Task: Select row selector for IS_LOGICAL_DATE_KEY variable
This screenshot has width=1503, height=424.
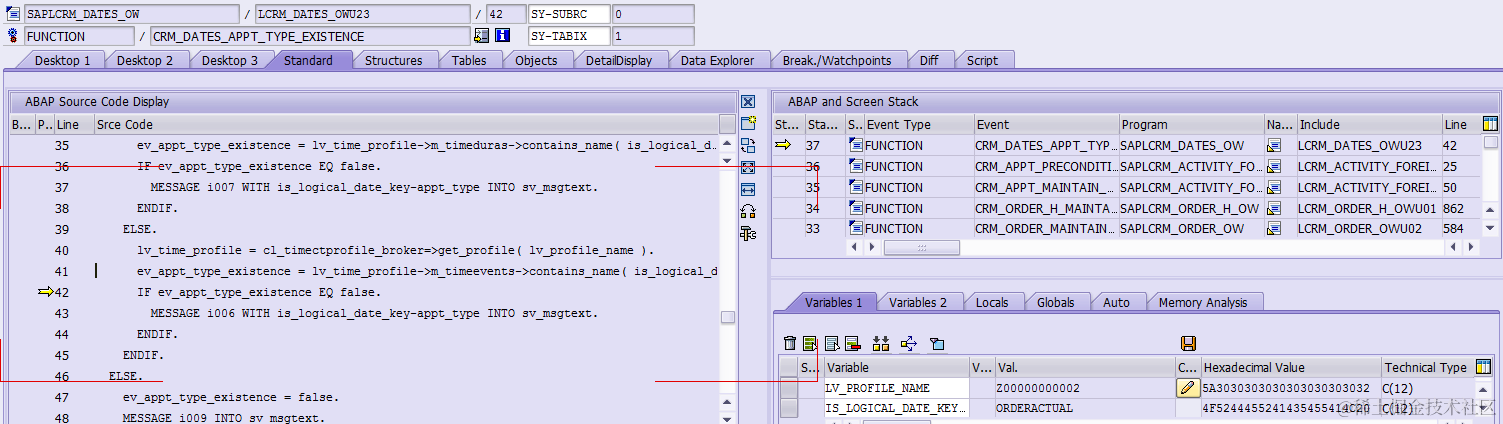Action: click(789, 408)
